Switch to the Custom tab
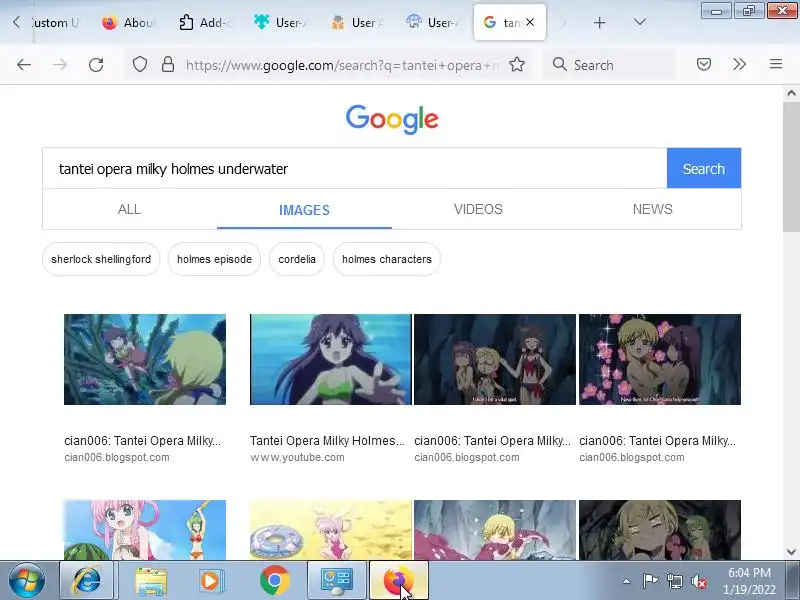This screenshot has width=800, height=600. [55, 22]
